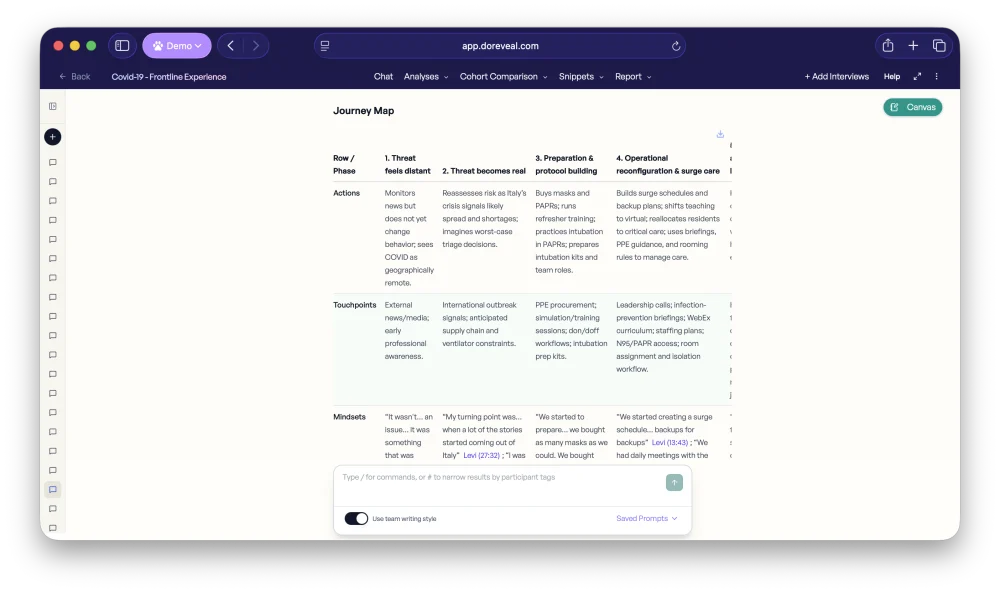Select '4. Operational reconfiguration & surge care' header
The image size is (1000, 593).
[668, 165]
